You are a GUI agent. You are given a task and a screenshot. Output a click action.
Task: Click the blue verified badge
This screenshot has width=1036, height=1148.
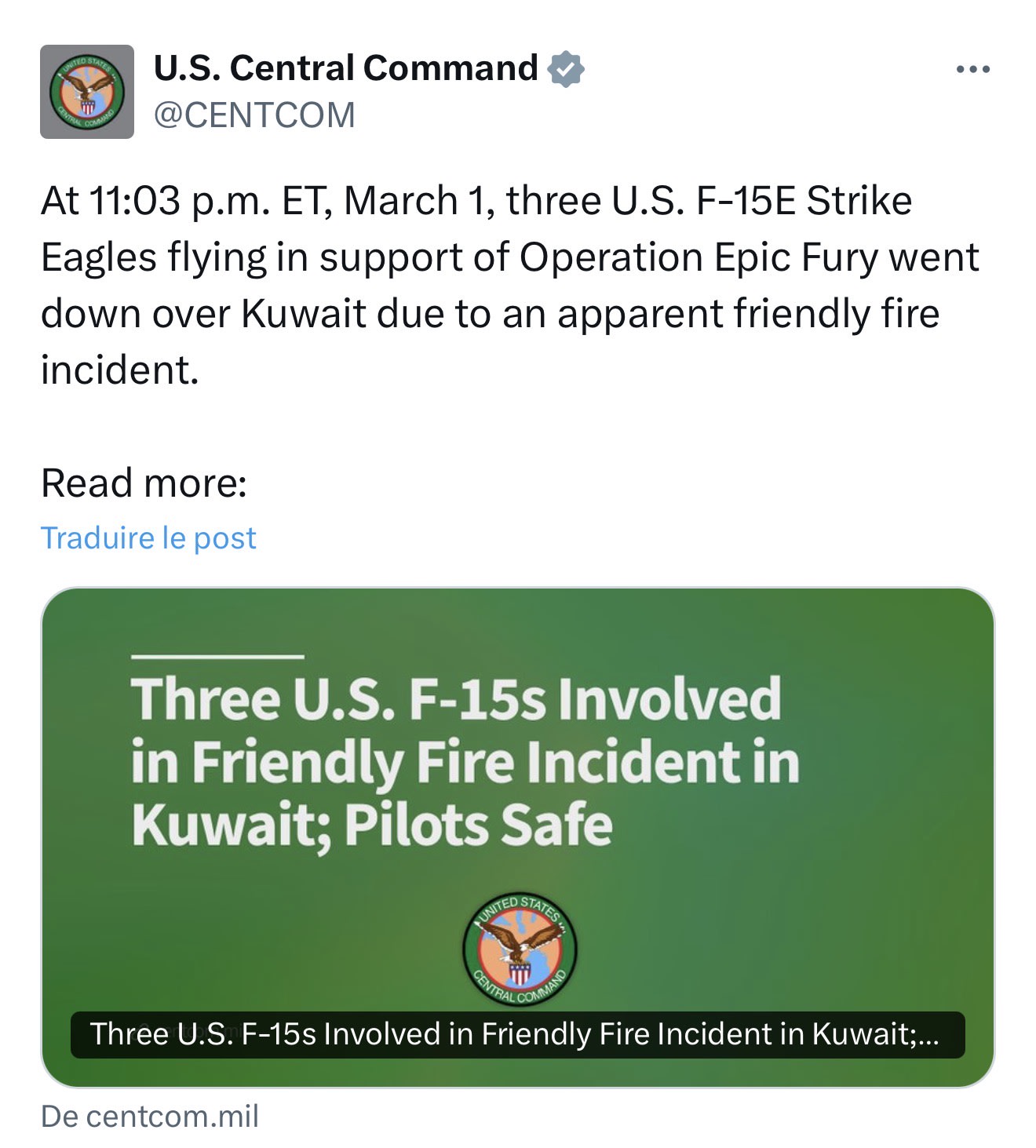tap(566, 69)
